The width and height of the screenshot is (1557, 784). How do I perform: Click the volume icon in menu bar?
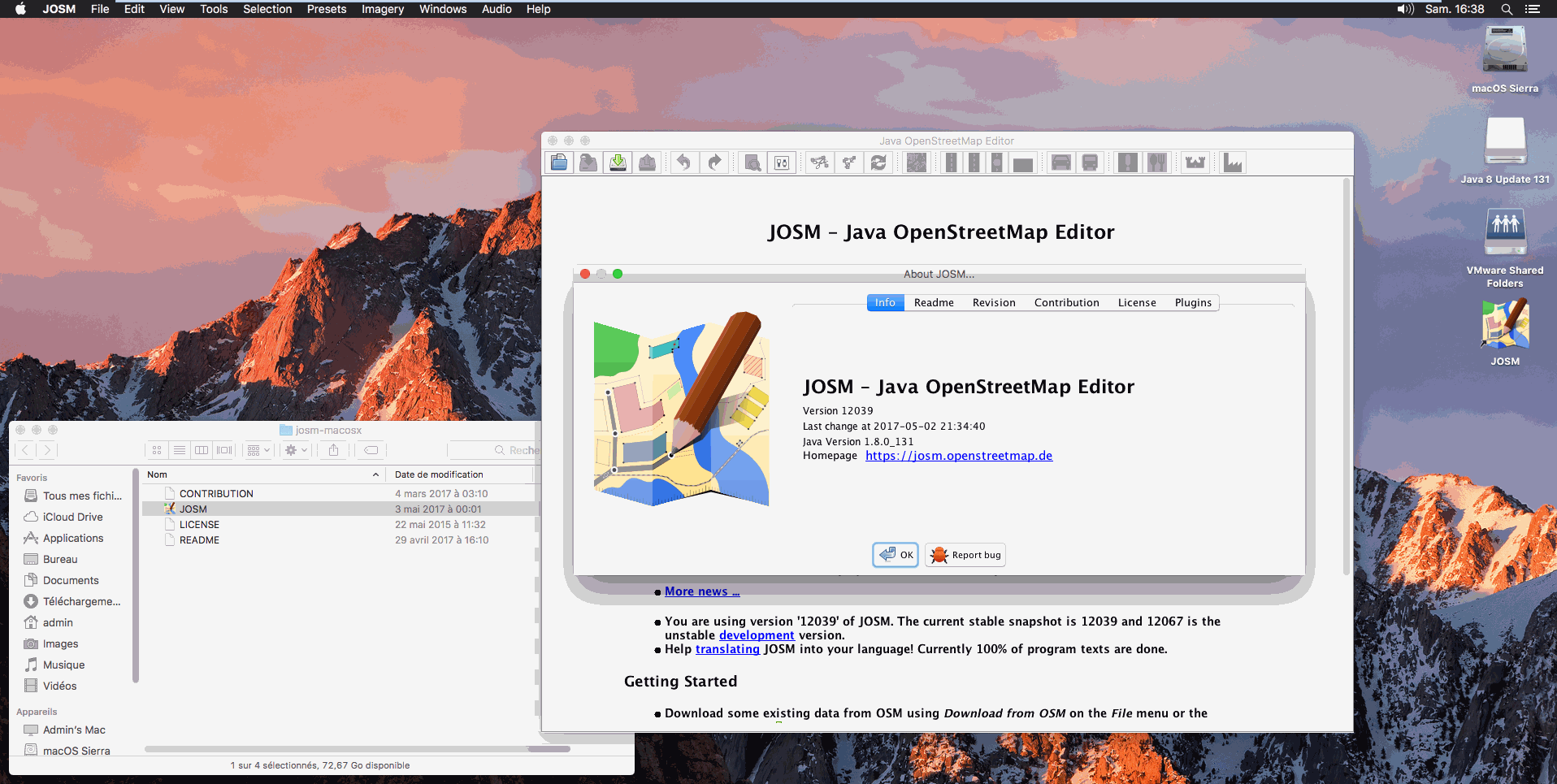(x=1405, y=9)
